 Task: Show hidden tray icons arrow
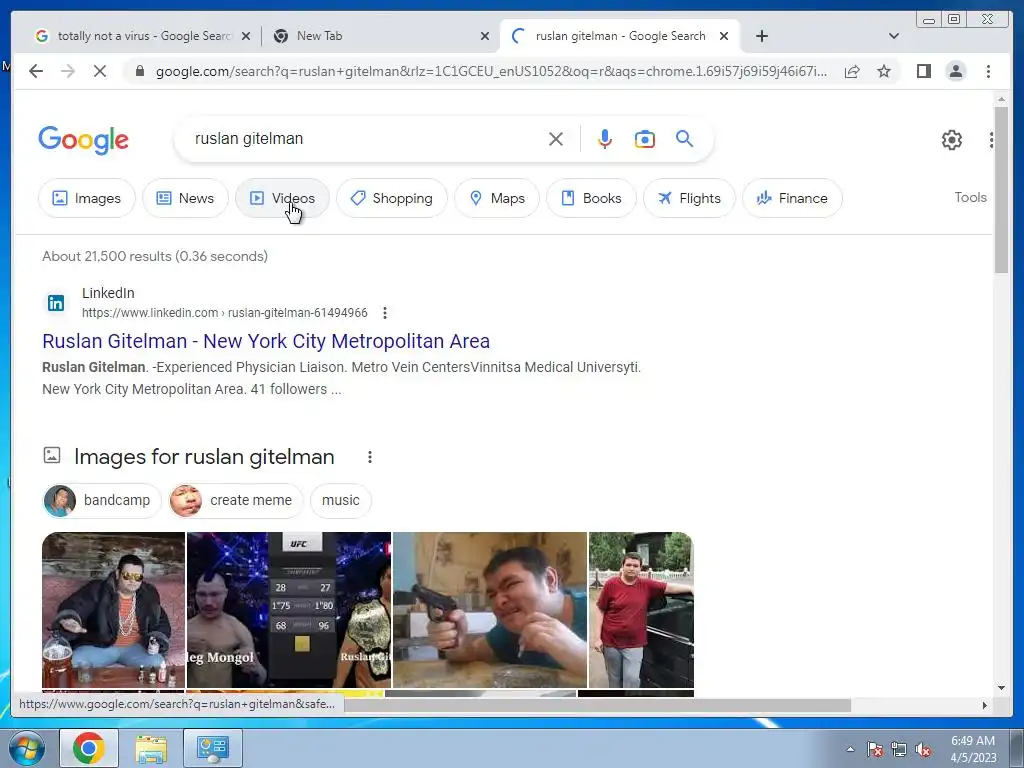[850, 749]
